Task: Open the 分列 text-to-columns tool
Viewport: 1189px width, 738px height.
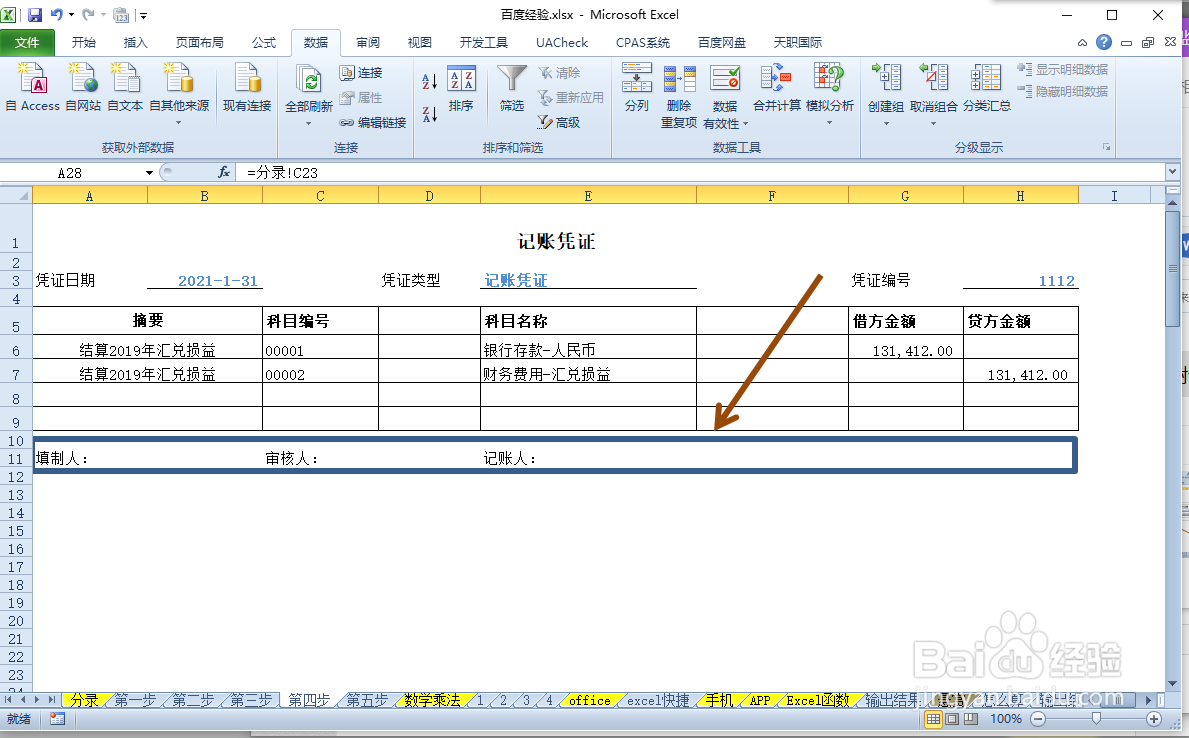Action: [x=637, y=90]
